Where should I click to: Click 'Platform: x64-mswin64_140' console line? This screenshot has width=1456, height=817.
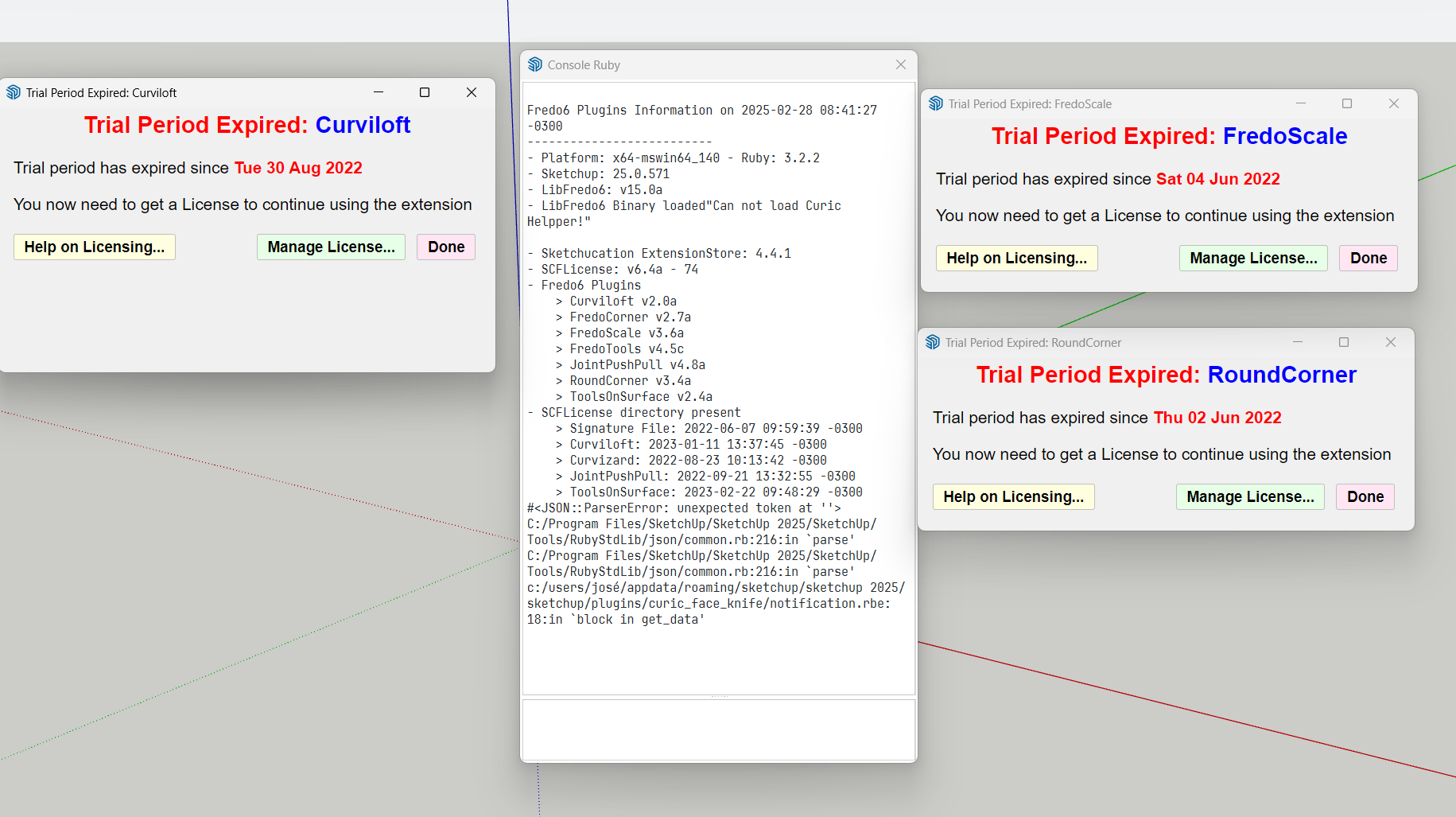674,158
